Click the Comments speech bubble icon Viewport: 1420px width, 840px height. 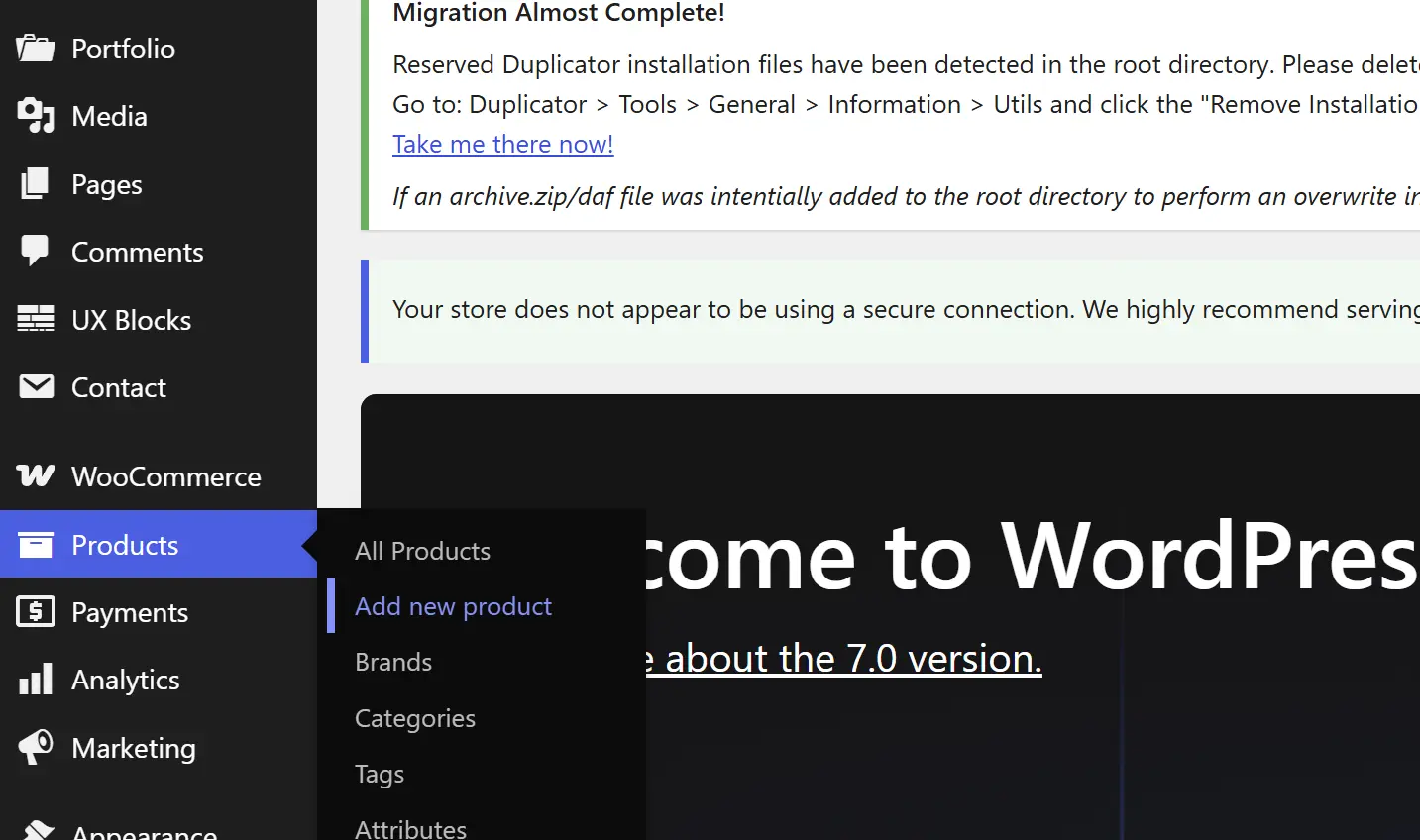36,252
